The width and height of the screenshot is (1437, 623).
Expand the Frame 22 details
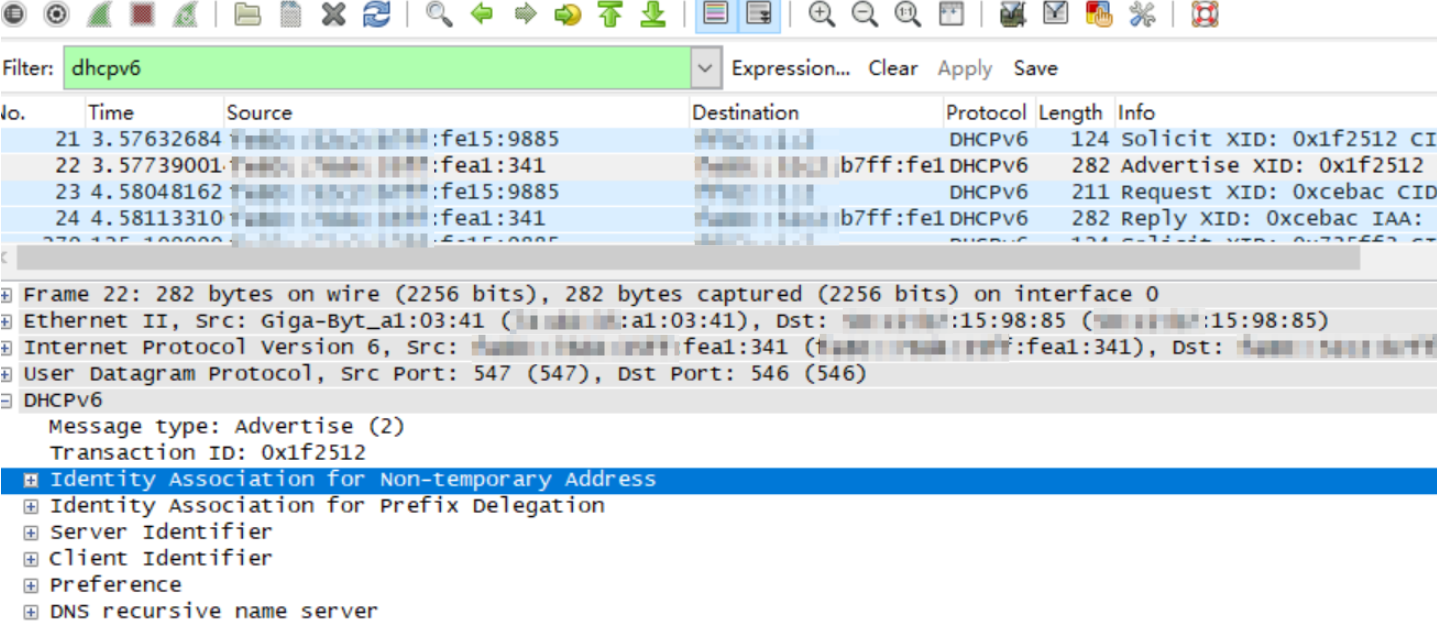tap(7, 295)
